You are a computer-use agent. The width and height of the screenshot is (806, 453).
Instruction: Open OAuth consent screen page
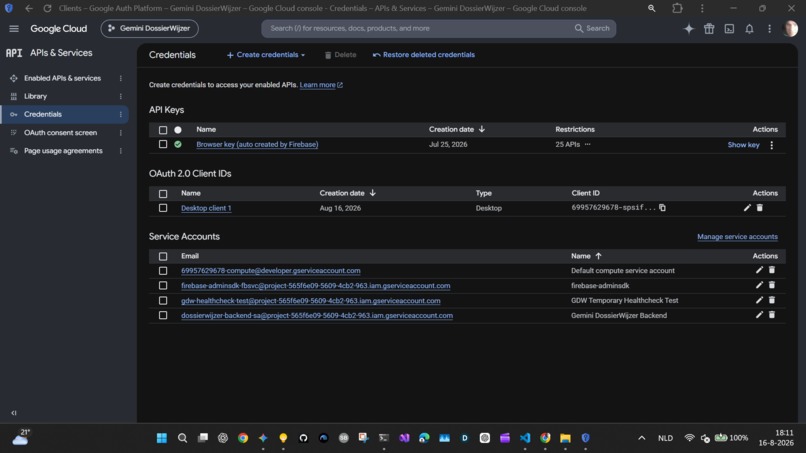[x=60, y=133]
